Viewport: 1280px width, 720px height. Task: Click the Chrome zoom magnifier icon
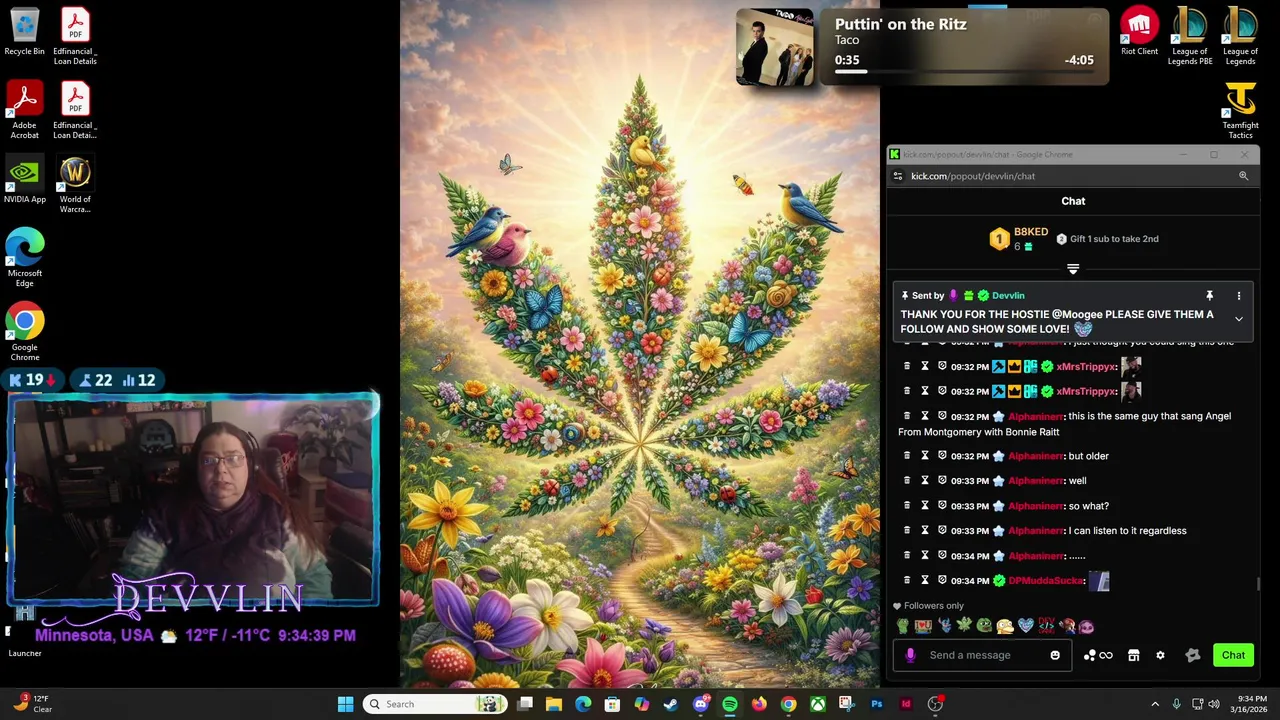(1243, 176)
